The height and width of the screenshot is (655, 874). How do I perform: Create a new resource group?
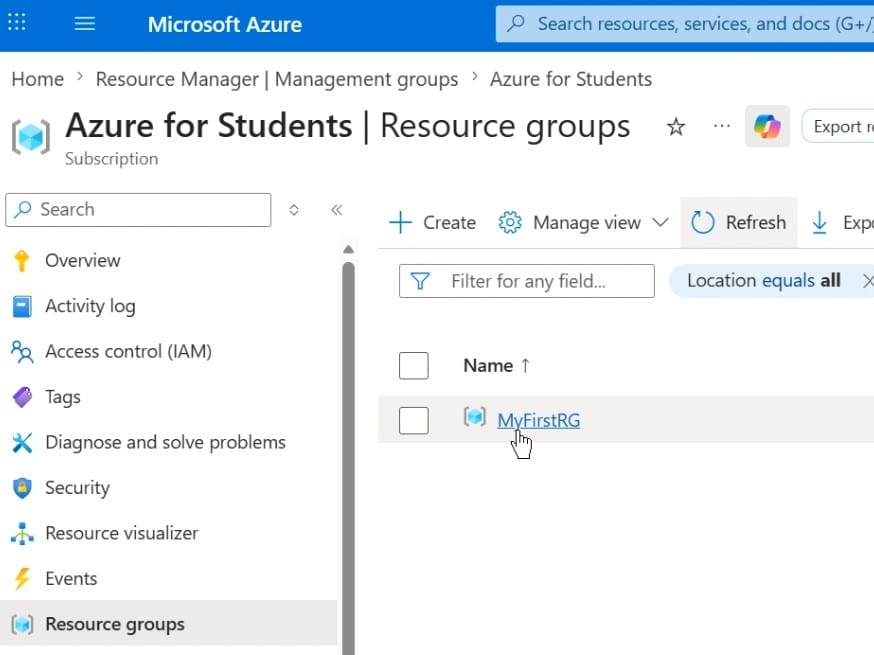click(433, 222)
